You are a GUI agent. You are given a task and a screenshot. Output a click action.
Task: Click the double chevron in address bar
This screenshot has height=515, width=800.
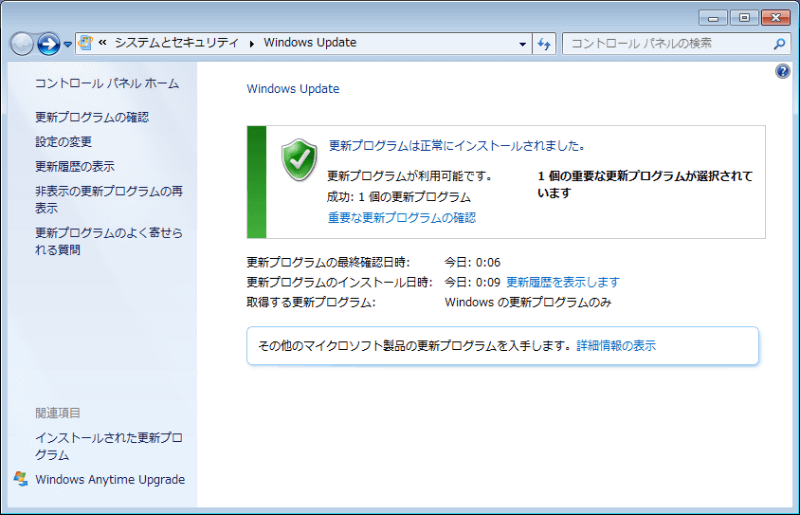(x=103, y=42)
